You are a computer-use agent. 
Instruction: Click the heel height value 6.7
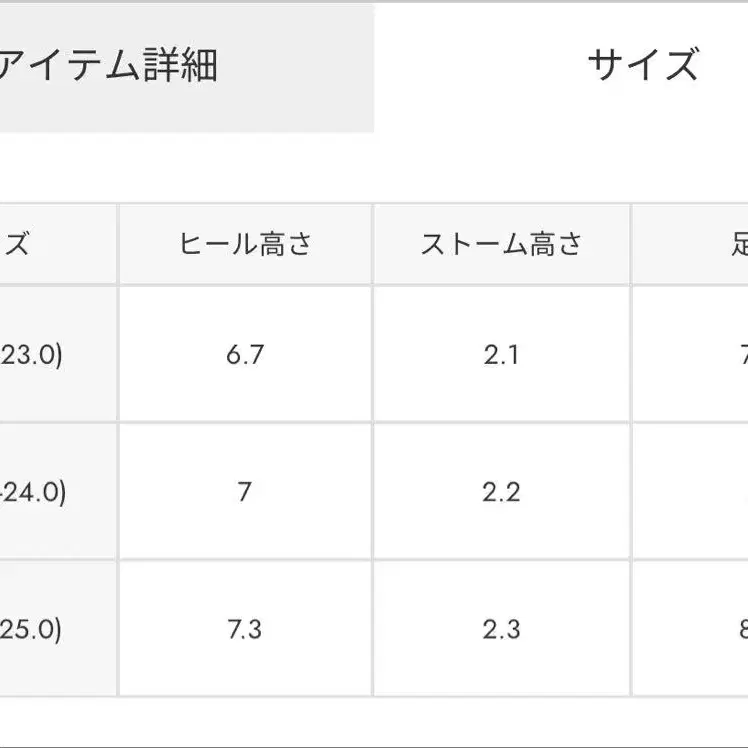245,355
